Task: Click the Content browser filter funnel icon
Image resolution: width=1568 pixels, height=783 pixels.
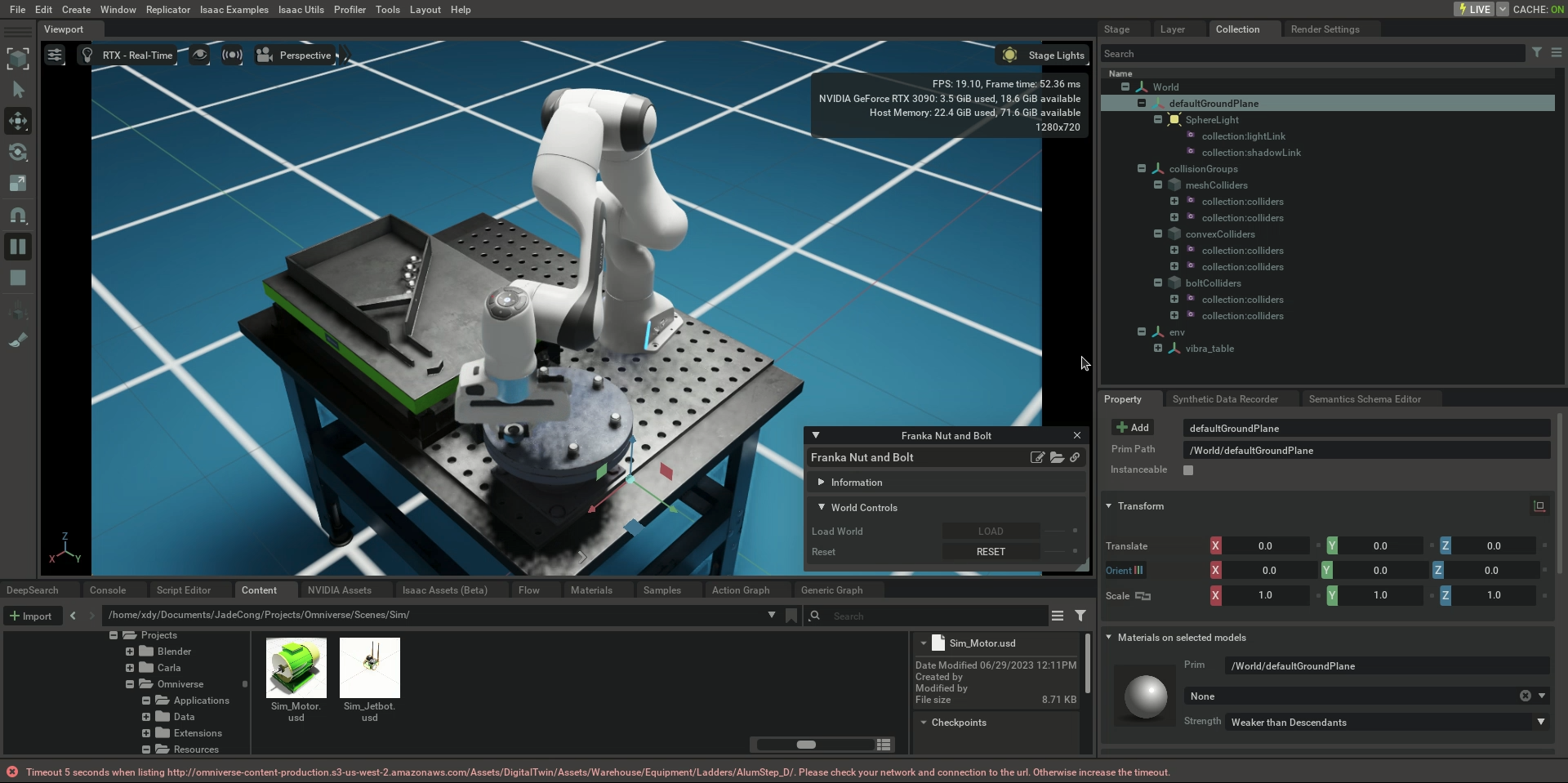Action: coord(1080,616)
